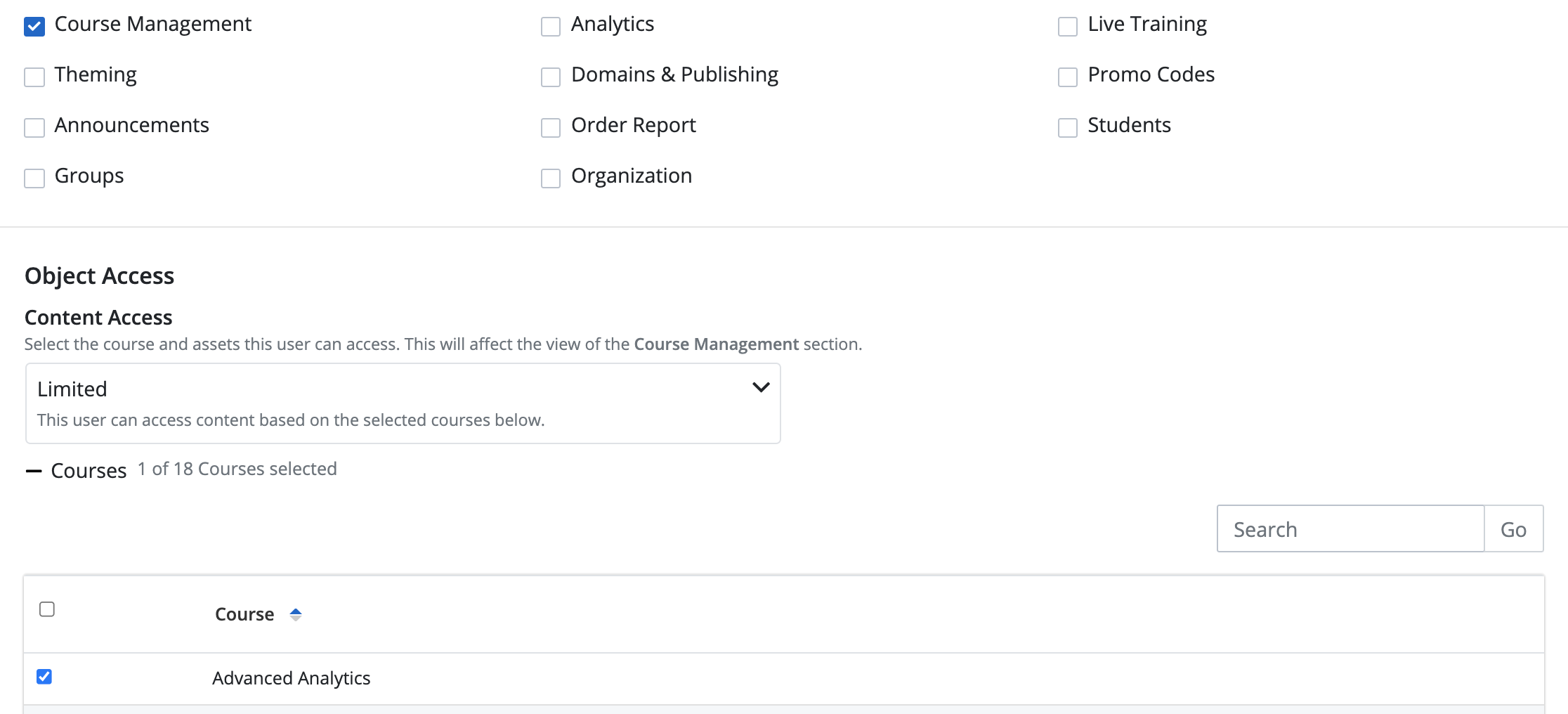Click into the course Search field
Viewport: 1568px width, 714px height.
(1350, 529)
